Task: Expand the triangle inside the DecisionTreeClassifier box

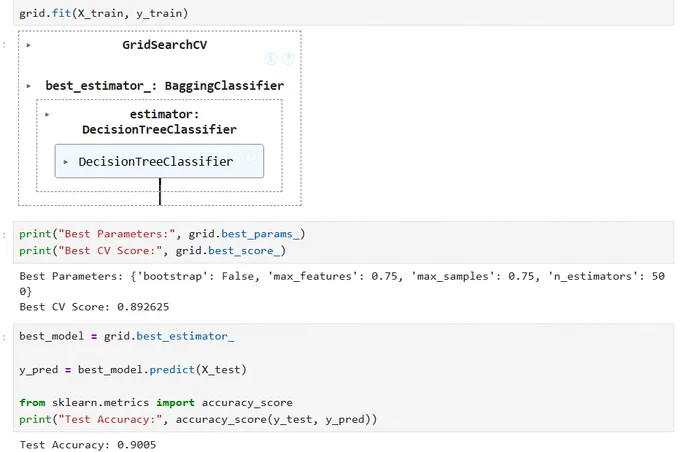Action: click(x=66, y=162)
